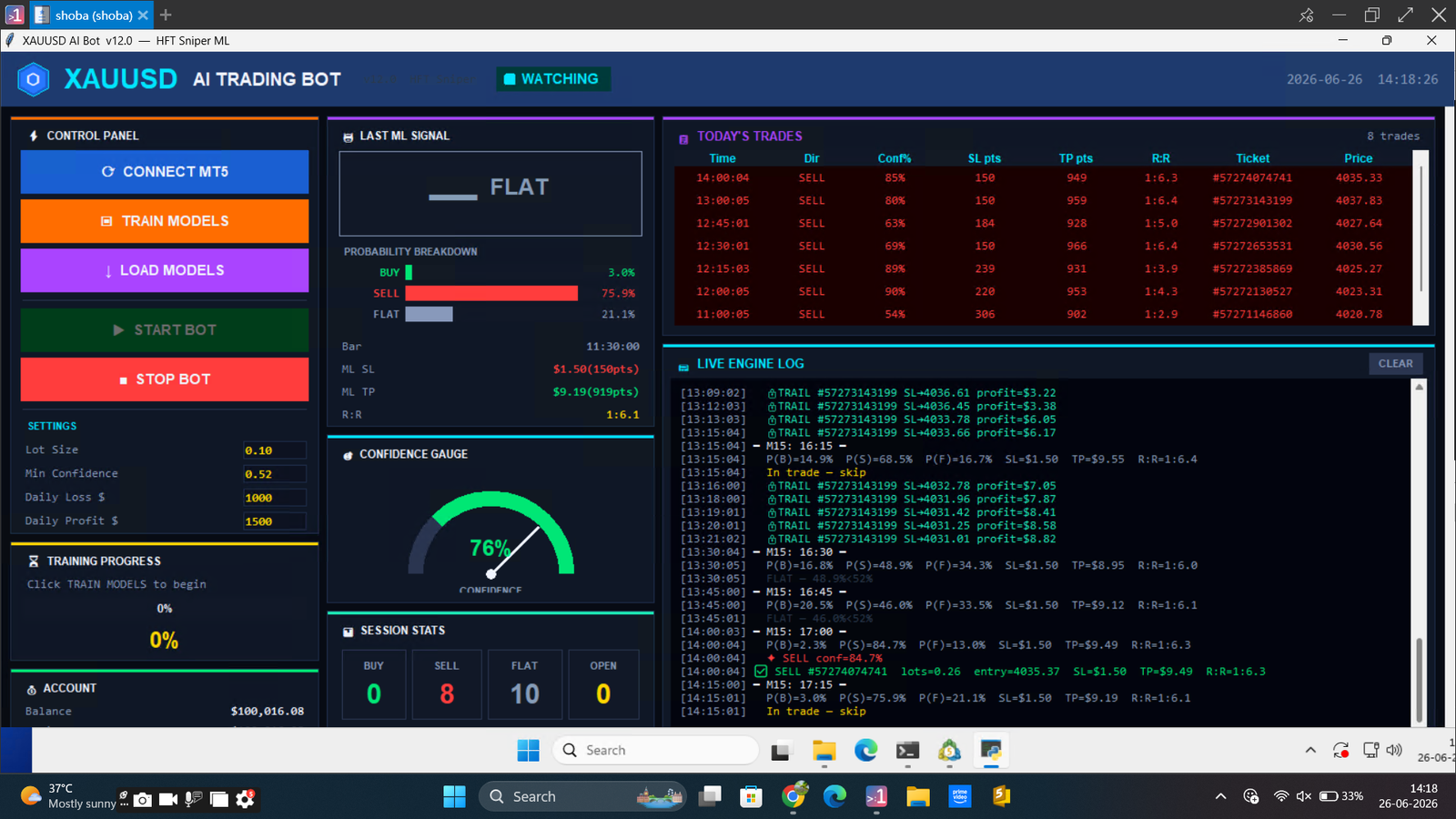Click the Conf% column header
The image size is (1456, 819).
pyautogui.click(x=895, y=158)
